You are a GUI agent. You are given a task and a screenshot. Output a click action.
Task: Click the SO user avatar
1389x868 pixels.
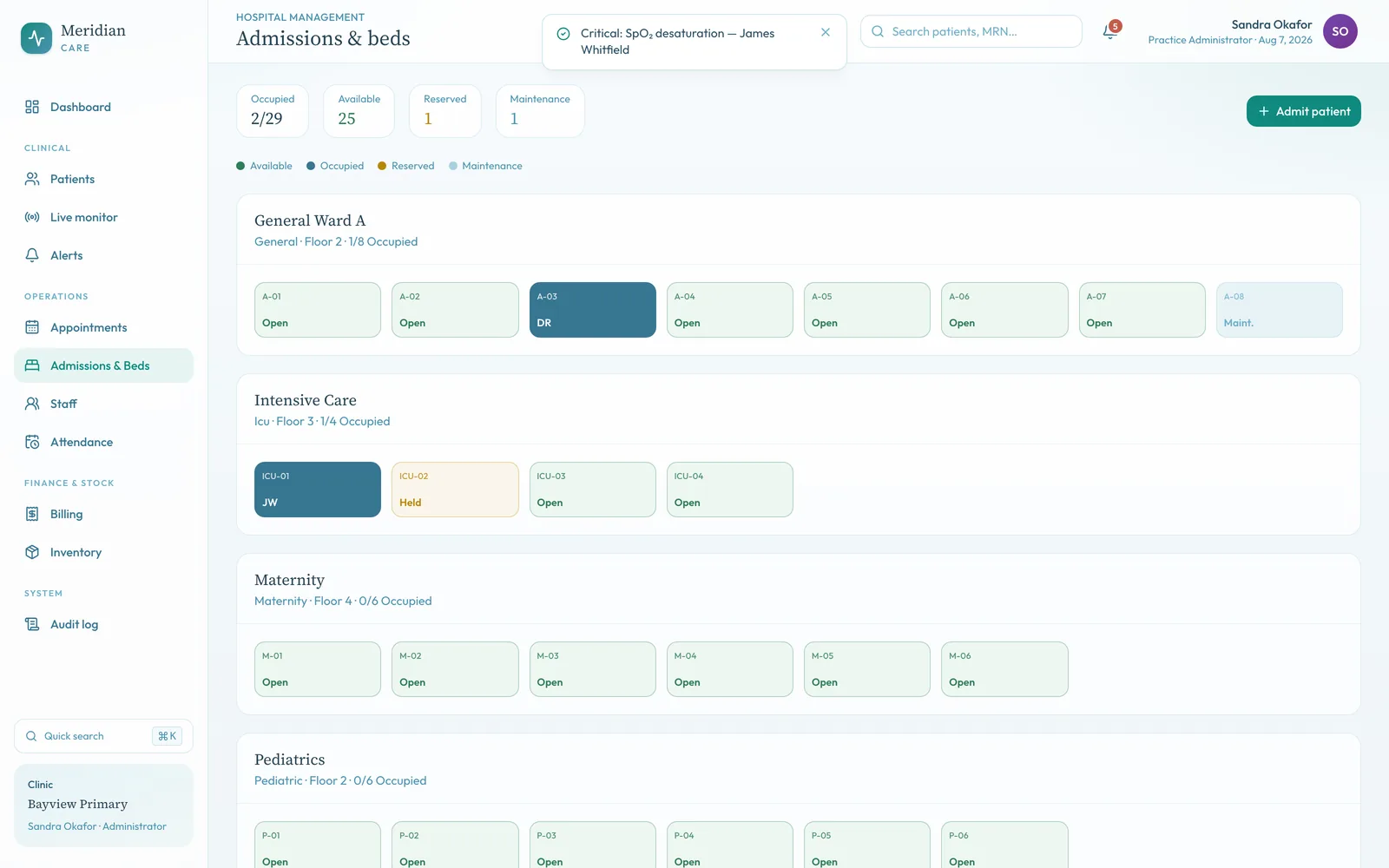[x=1340, y=31]
